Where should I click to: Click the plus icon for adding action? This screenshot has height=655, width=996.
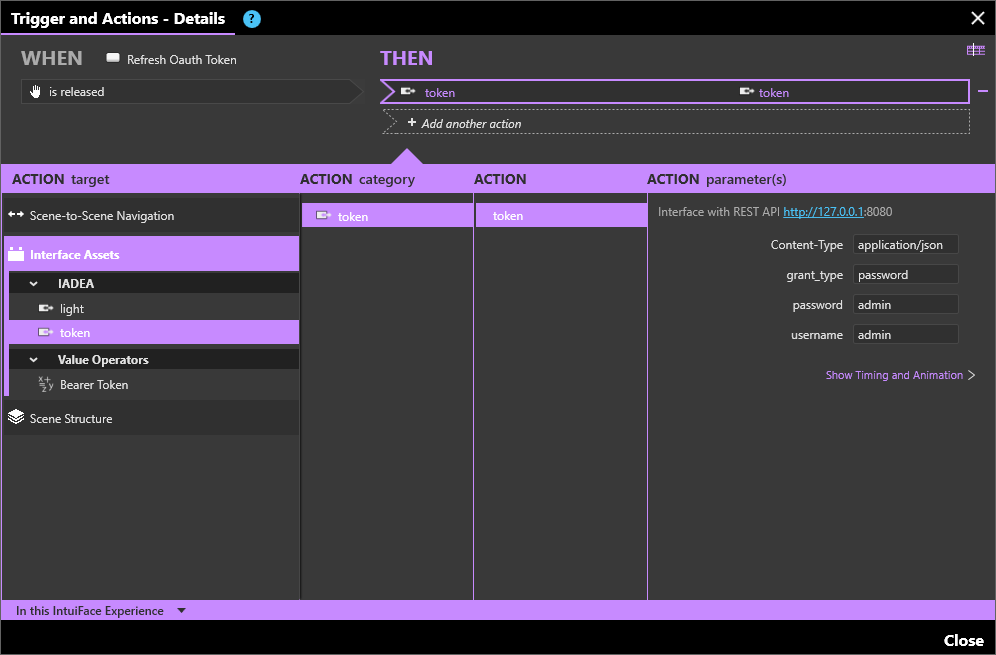[x=412, y=122]
